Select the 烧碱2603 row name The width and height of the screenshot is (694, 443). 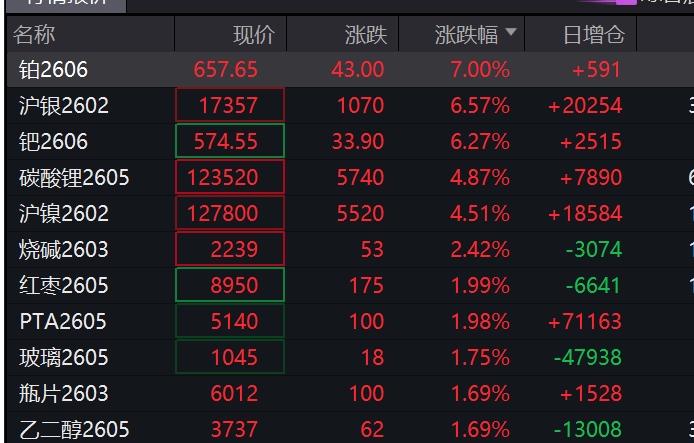coord(64,250)
